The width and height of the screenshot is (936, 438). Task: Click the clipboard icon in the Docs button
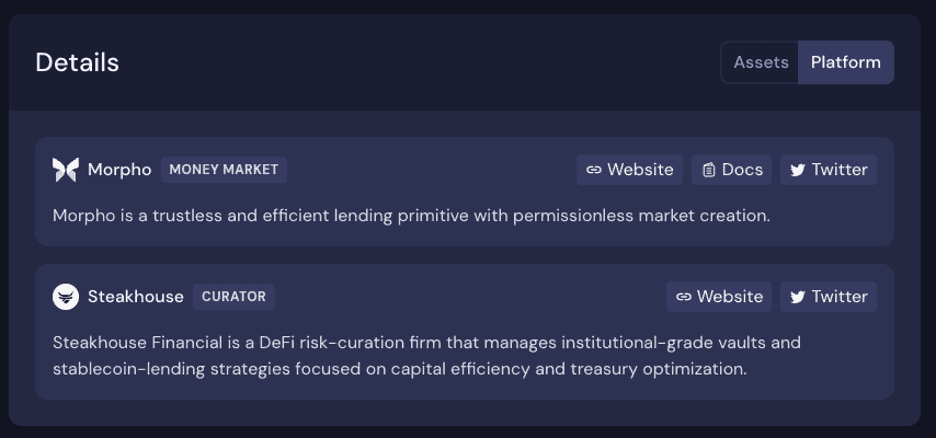pyautogui.click(x=709, y=170)
